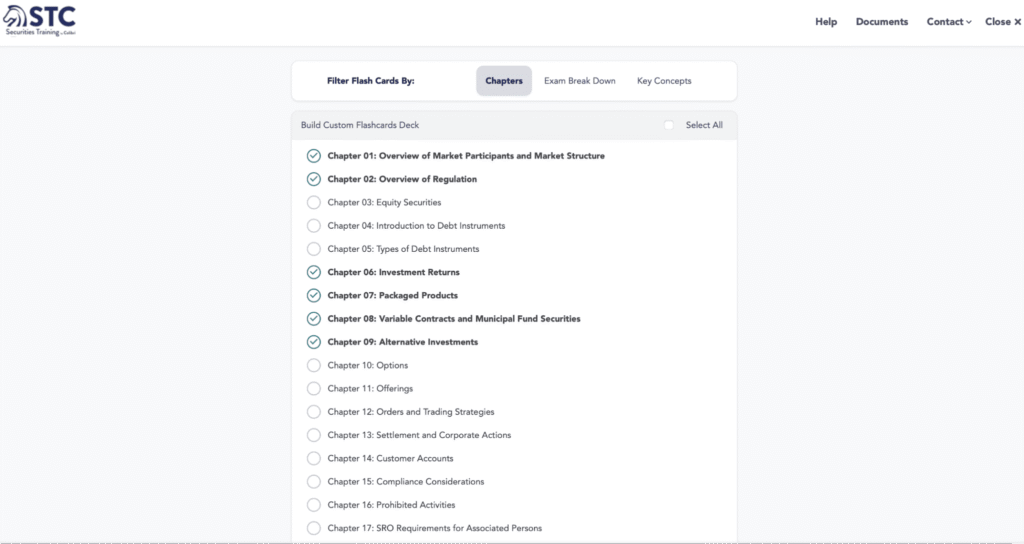Click 'Chapter 08: Variable Contracts' label text
The height and width of the screenshot is (544, 1024).
454,319
